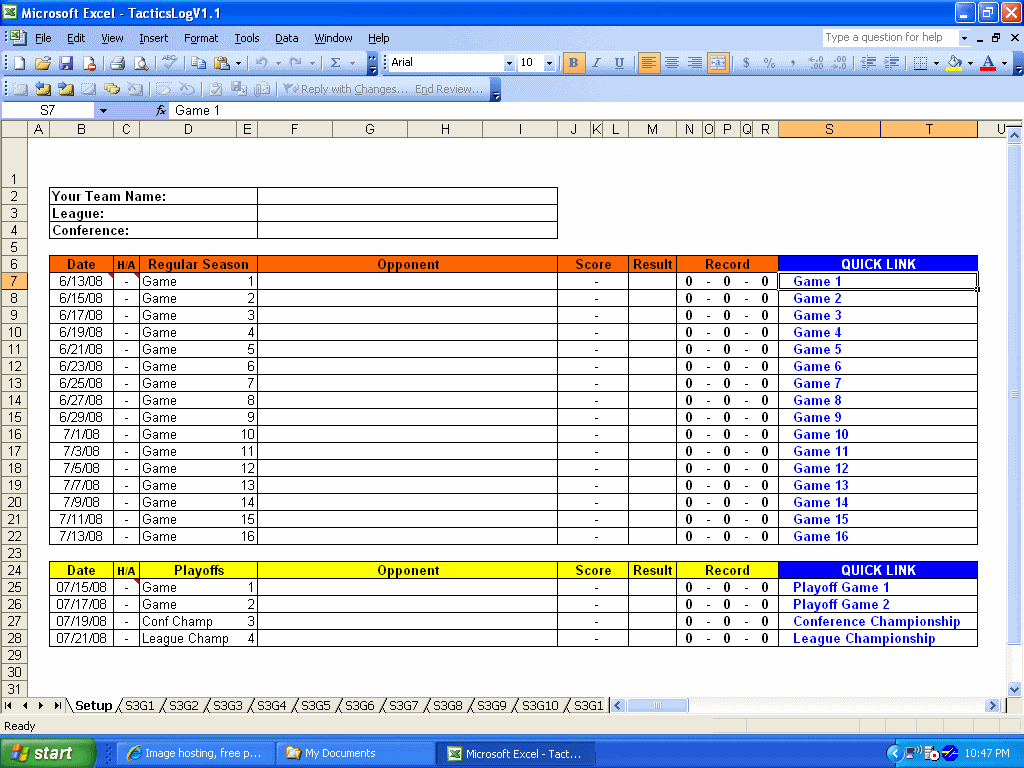Expand the Arial font name dropdown
Image resolution: width=1024 pixels, height=768 pixels.
coord(509,63)
